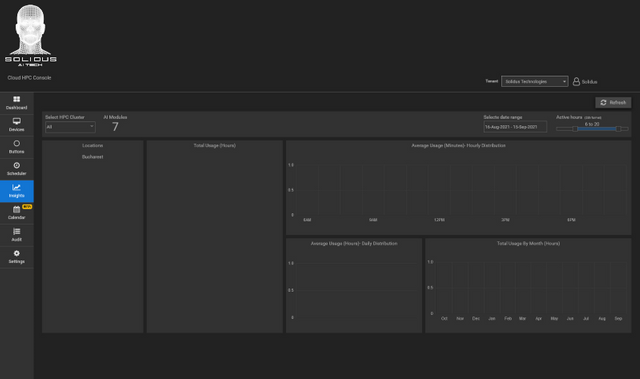
Task: Click the blue Active hours slider track
Action: [x=596, y=129]
